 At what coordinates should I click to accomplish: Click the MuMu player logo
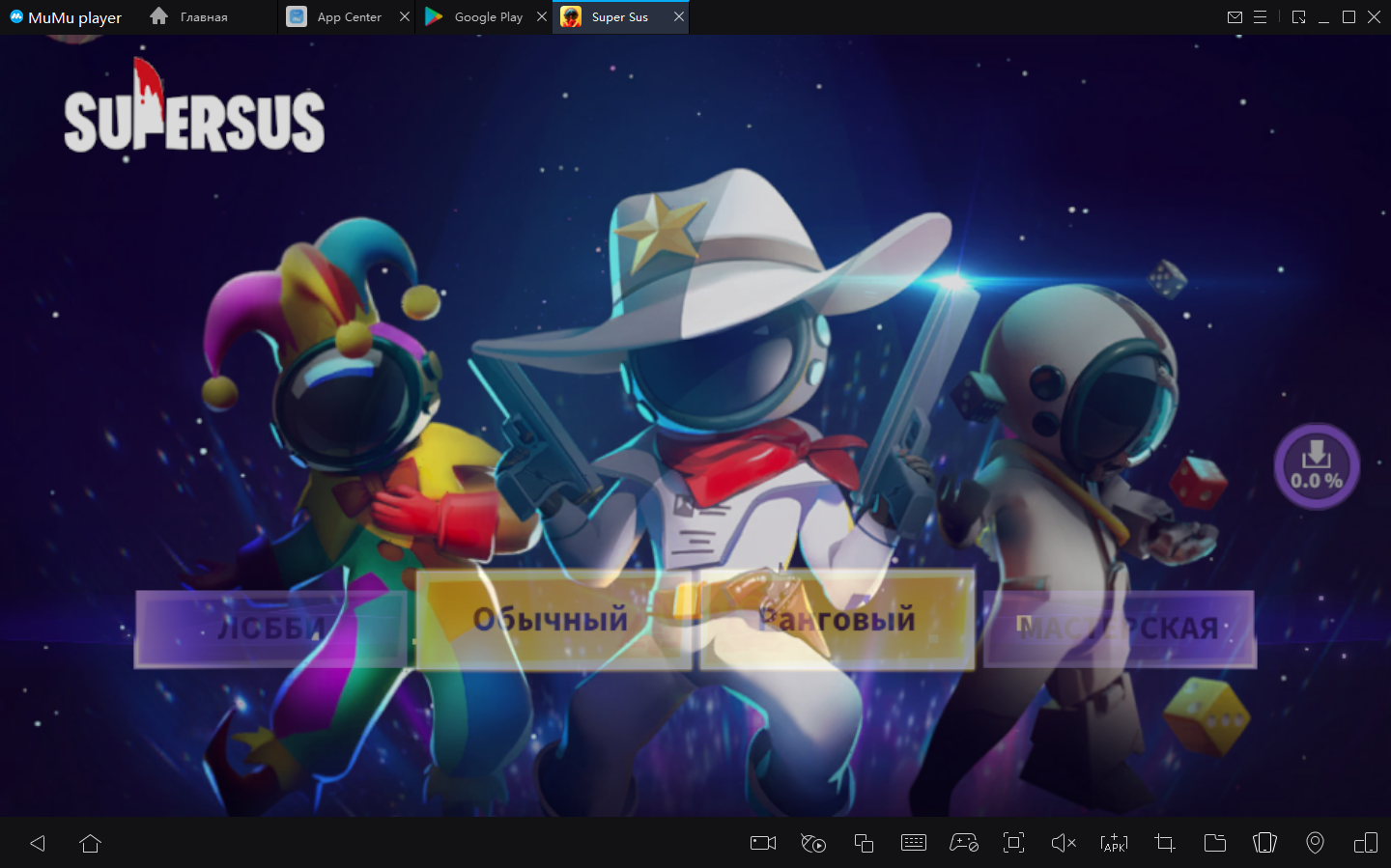(x=66, y=17)
